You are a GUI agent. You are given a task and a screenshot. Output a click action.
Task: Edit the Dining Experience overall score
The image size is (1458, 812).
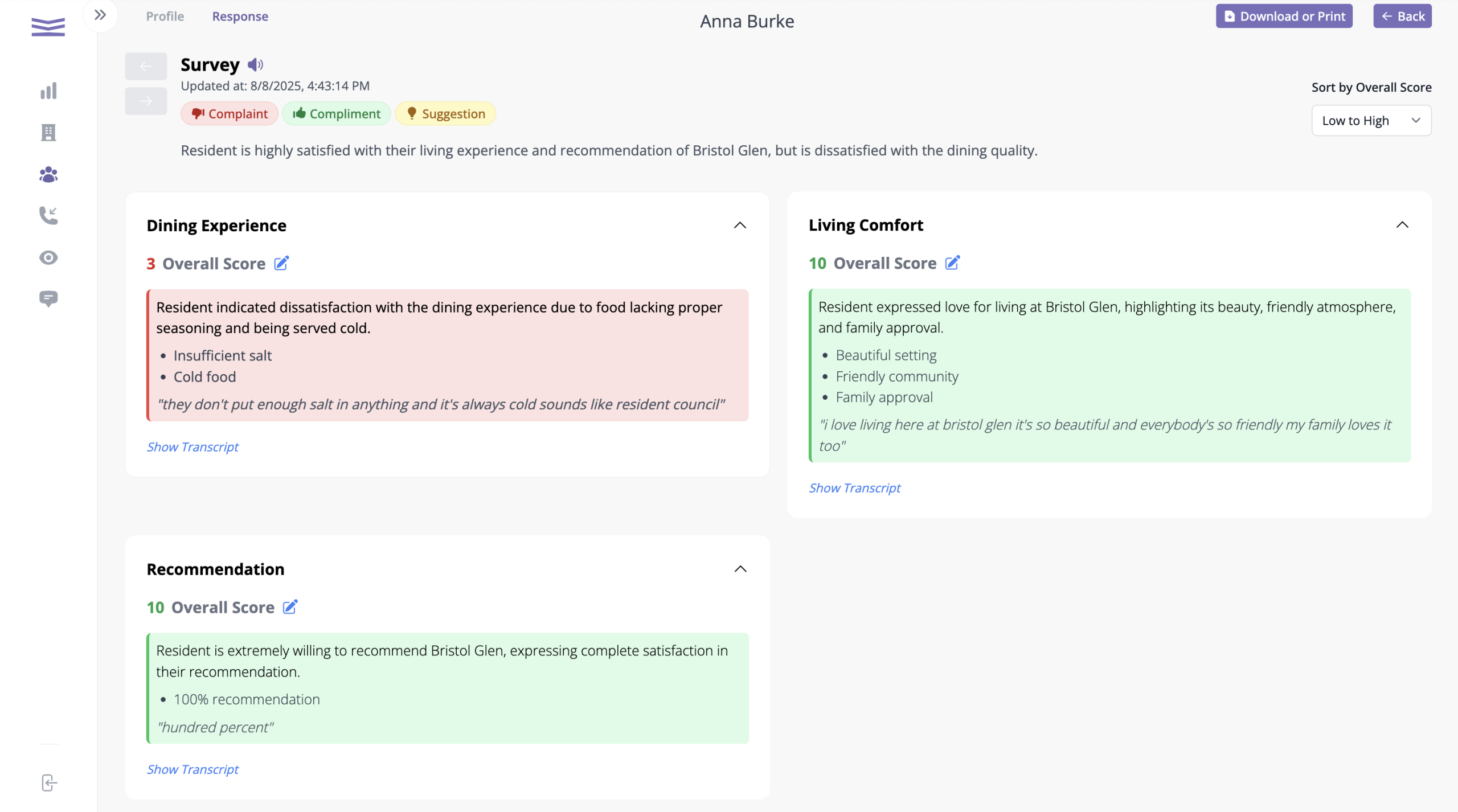point(281,264)
